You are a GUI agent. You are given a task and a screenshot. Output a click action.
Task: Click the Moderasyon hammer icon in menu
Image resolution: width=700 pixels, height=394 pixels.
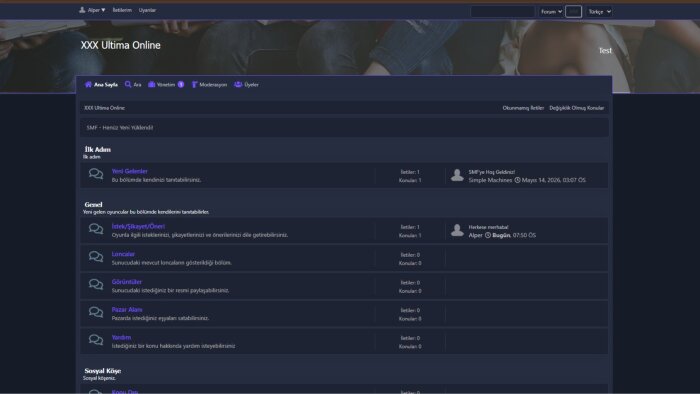[x=194, y=84]
